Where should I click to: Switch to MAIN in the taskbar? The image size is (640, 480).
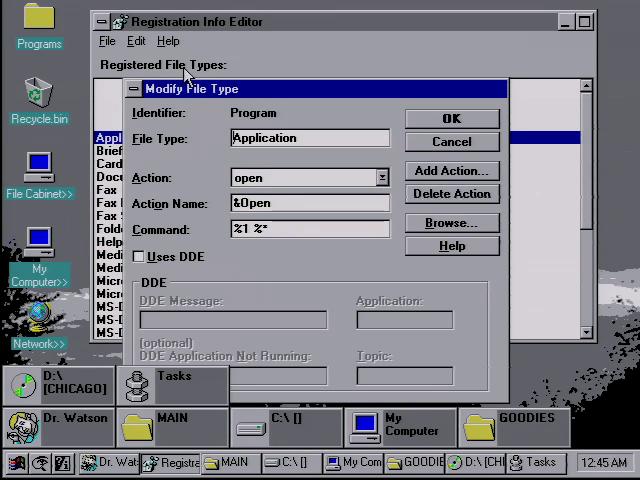(231, 463)
